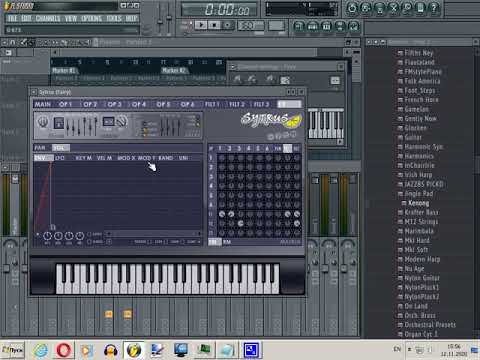Click Marker #1 in playlist
Screen dimensions: 480x360
(64, 70)
